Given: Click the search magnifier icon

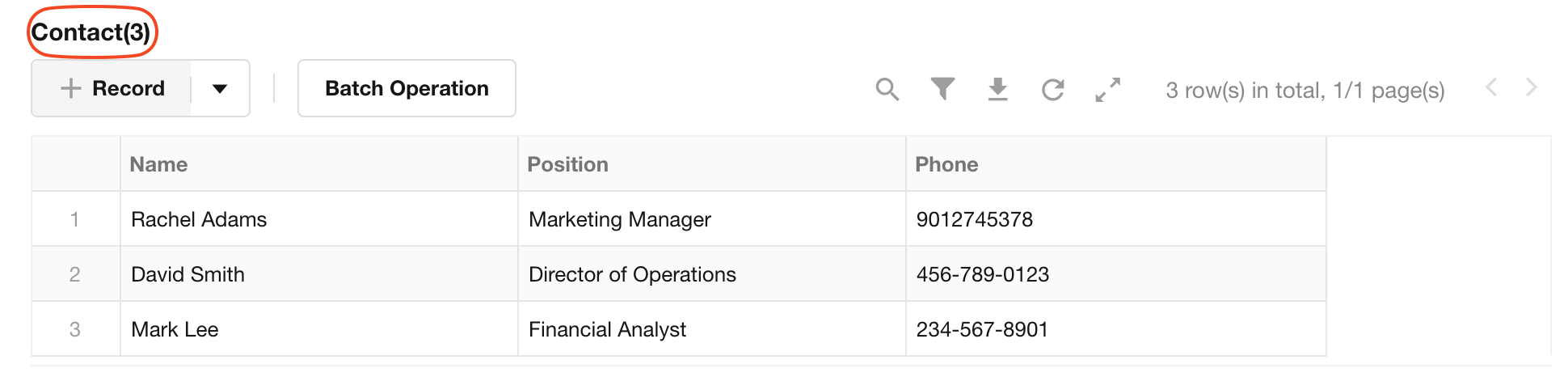Looking at the screenshot, I should pos(887,89).
